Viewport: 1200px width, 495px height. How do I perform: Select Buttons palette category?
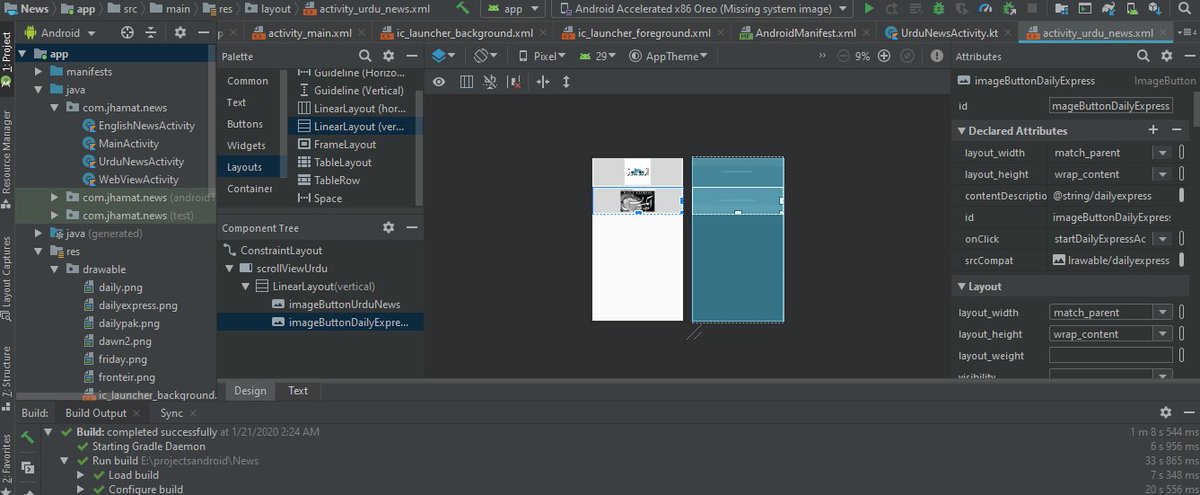(x=245, y=124)
